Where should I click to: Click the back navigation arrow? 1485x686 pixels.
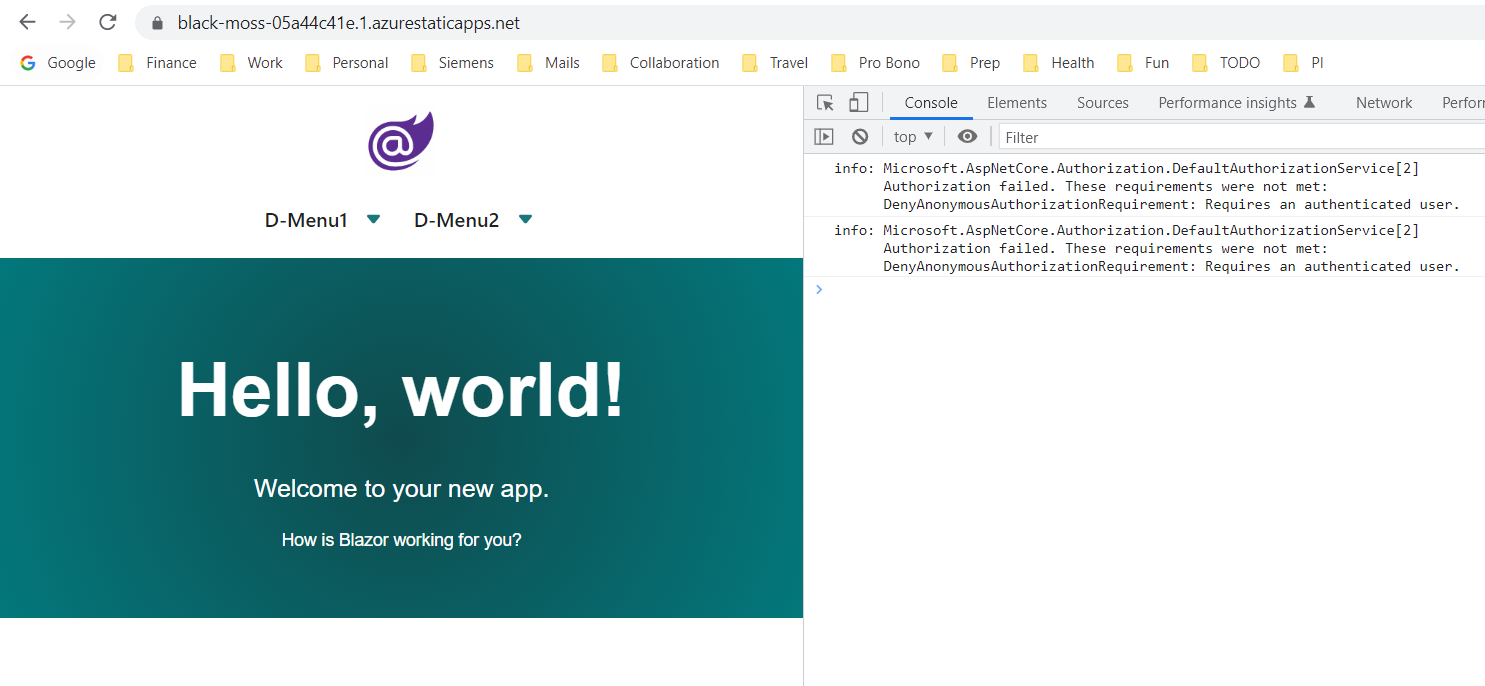click(27, 22)
